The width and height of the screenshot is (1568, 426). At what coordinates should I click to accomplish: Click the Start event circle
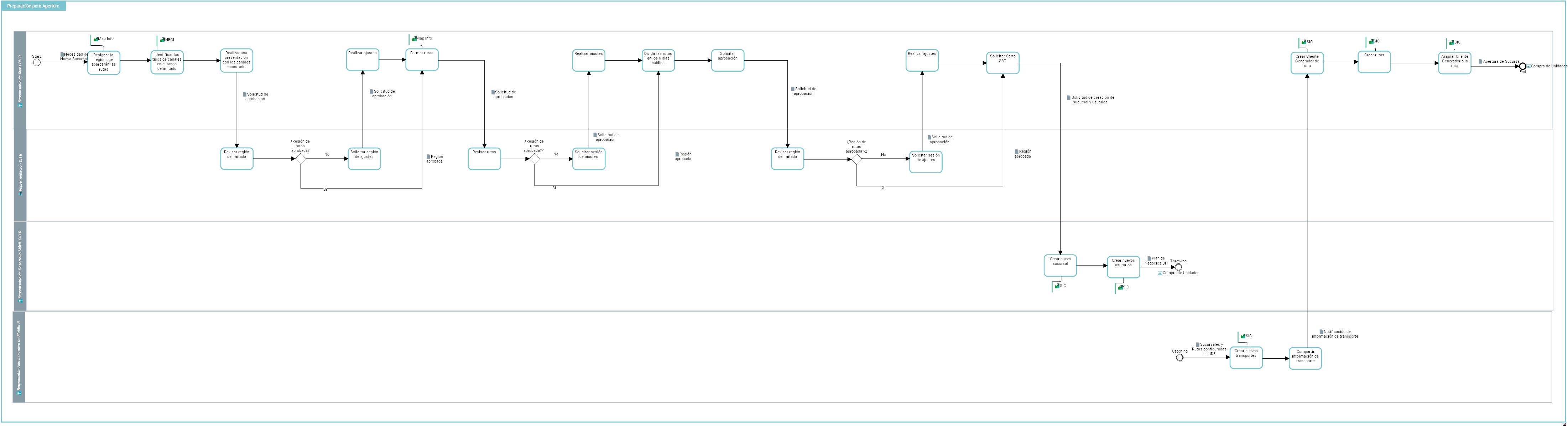[x=37, y=62]
